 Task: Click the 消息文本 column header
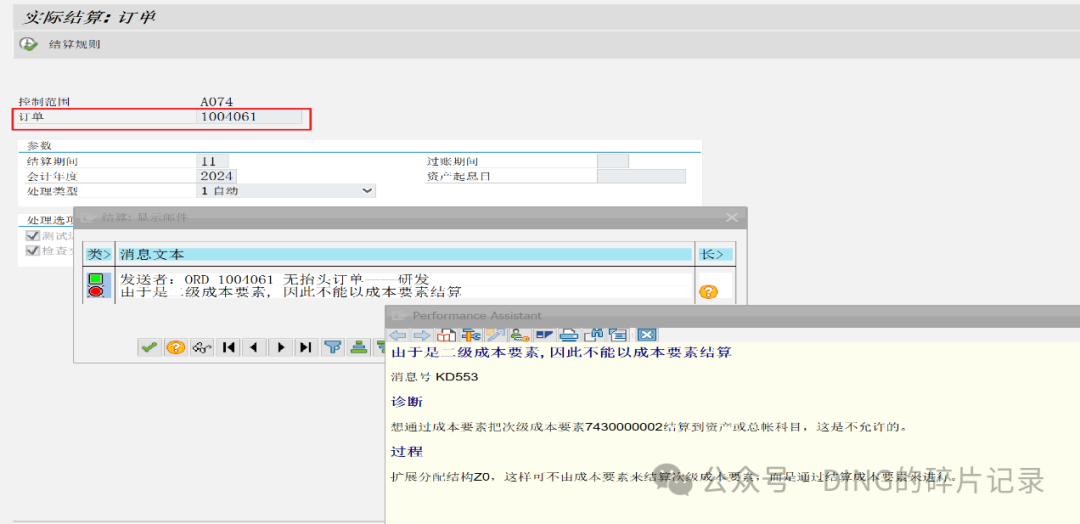(404, 255)
